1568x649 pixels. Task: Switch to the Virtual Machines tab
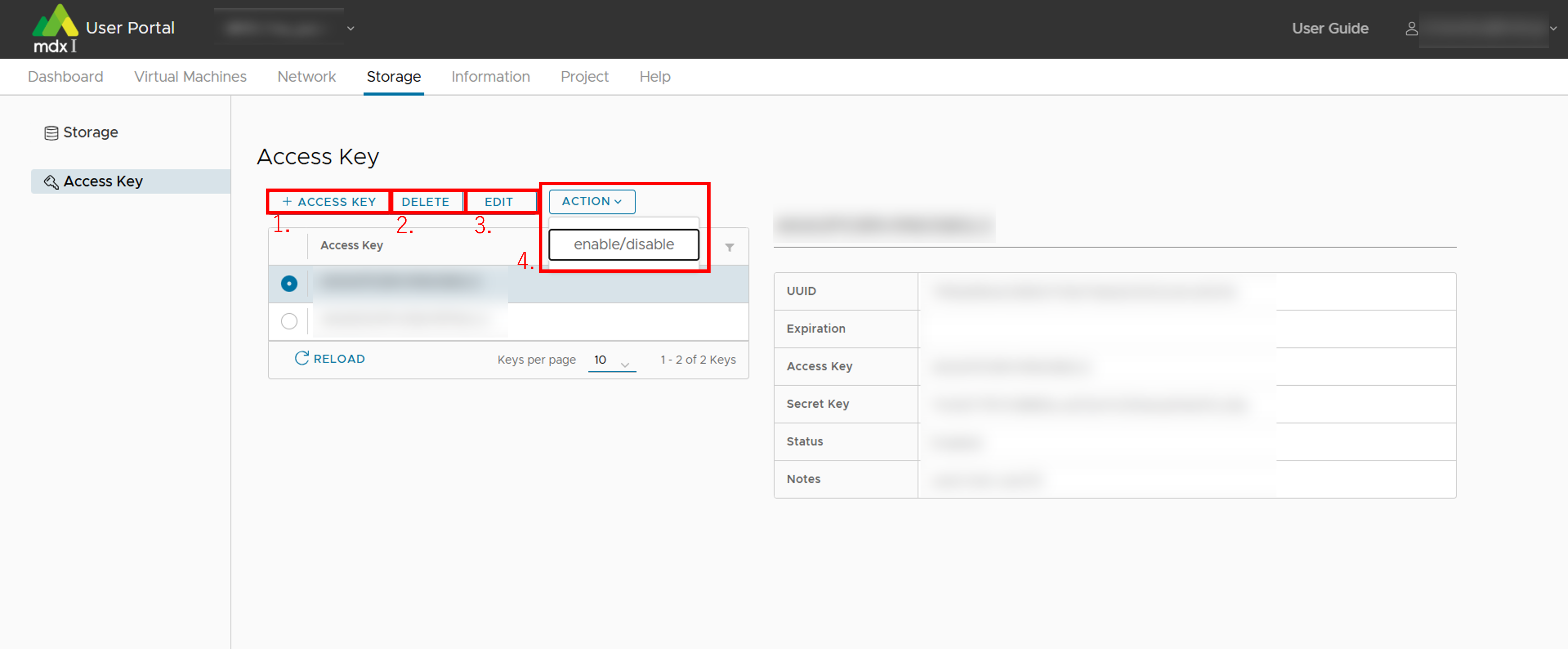coord(190,77)
